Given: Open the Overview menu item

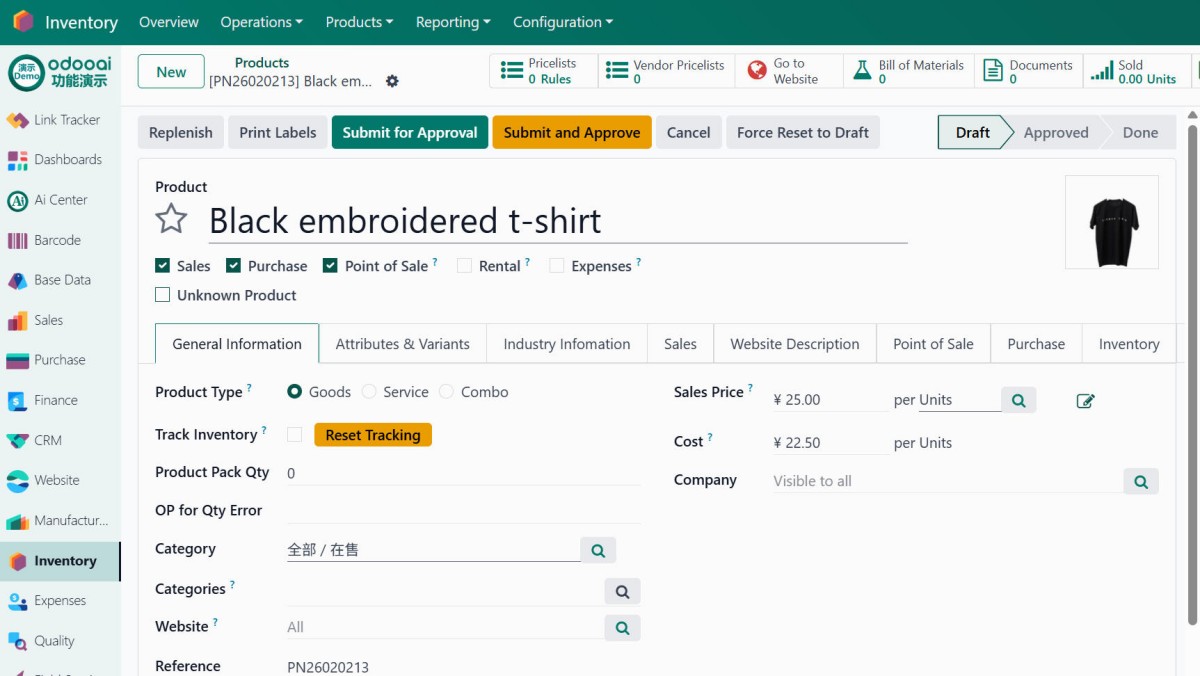Looking at the screenshot, I should 169,22.
